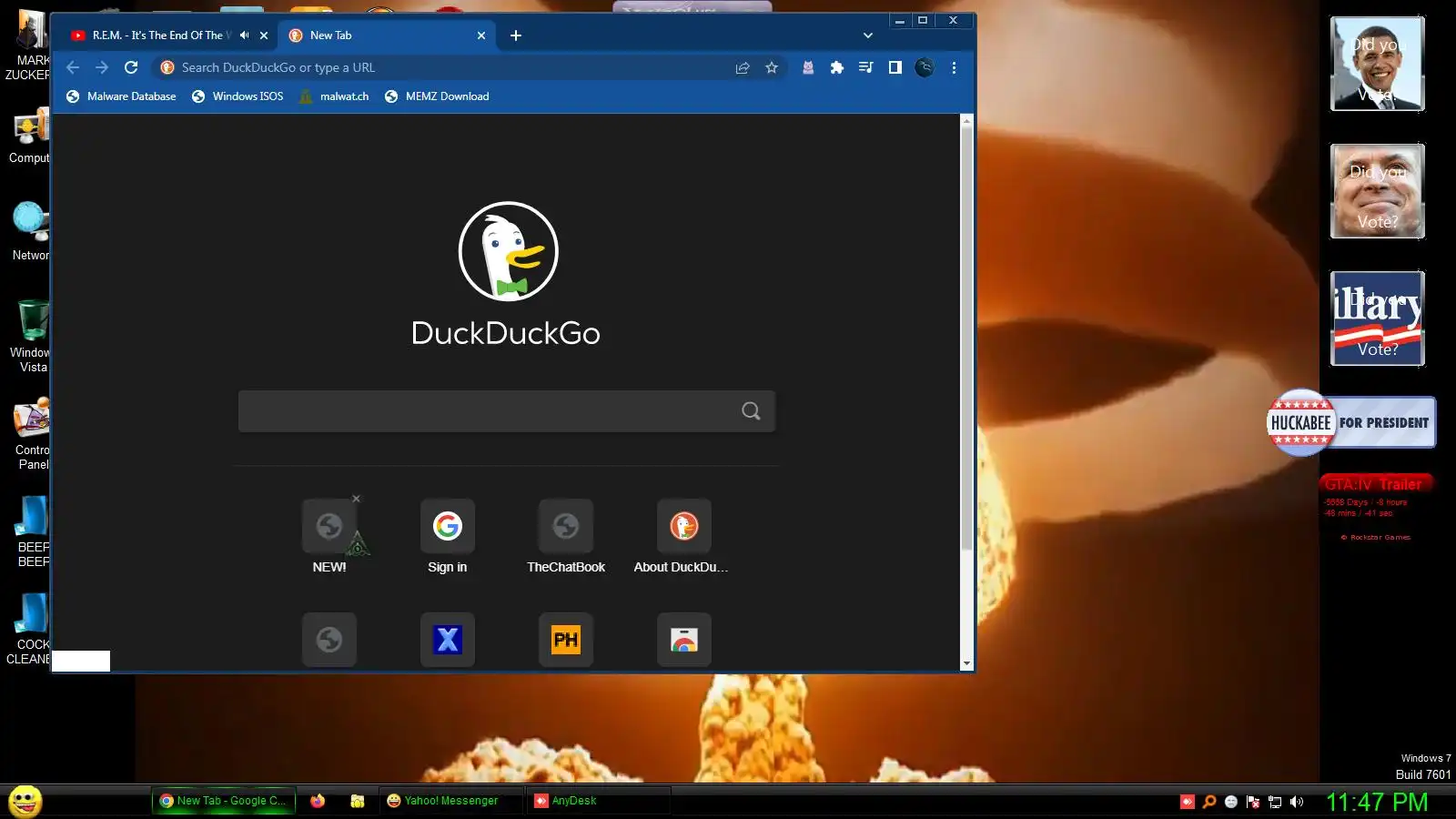Close the New Tab tab
1456x819 pixels.
click(481, 35)
